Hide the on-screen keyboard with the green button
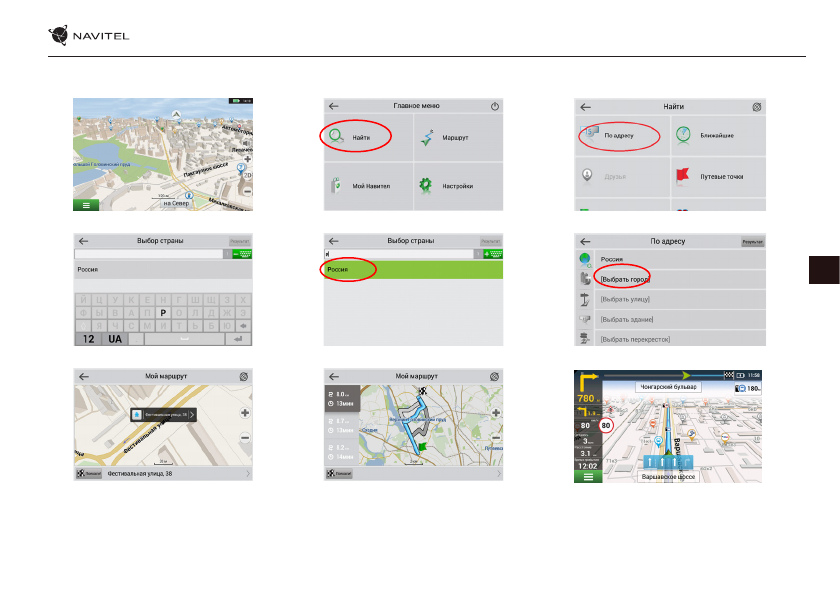Screen dimensions: 840x595 (242, 254)
